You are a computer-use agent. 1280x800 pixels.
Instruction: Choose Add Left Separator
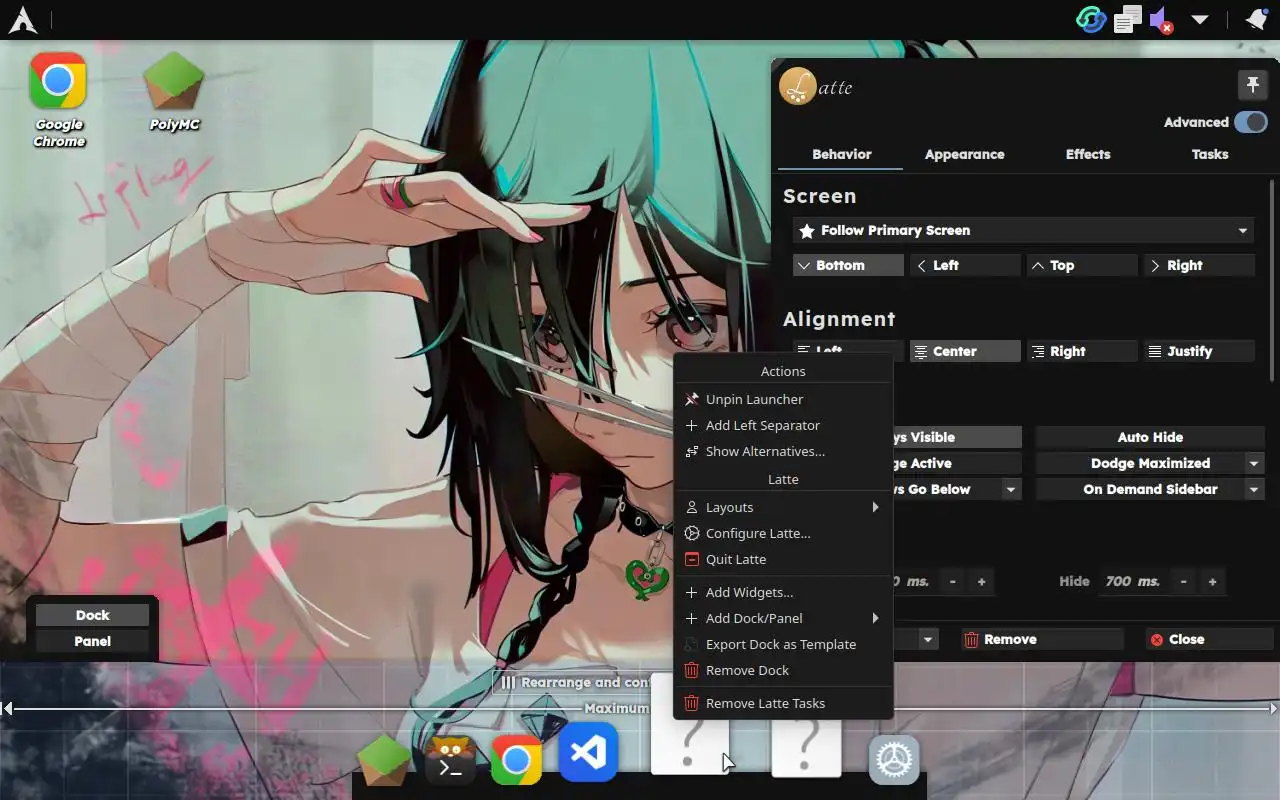pos(783,425)
